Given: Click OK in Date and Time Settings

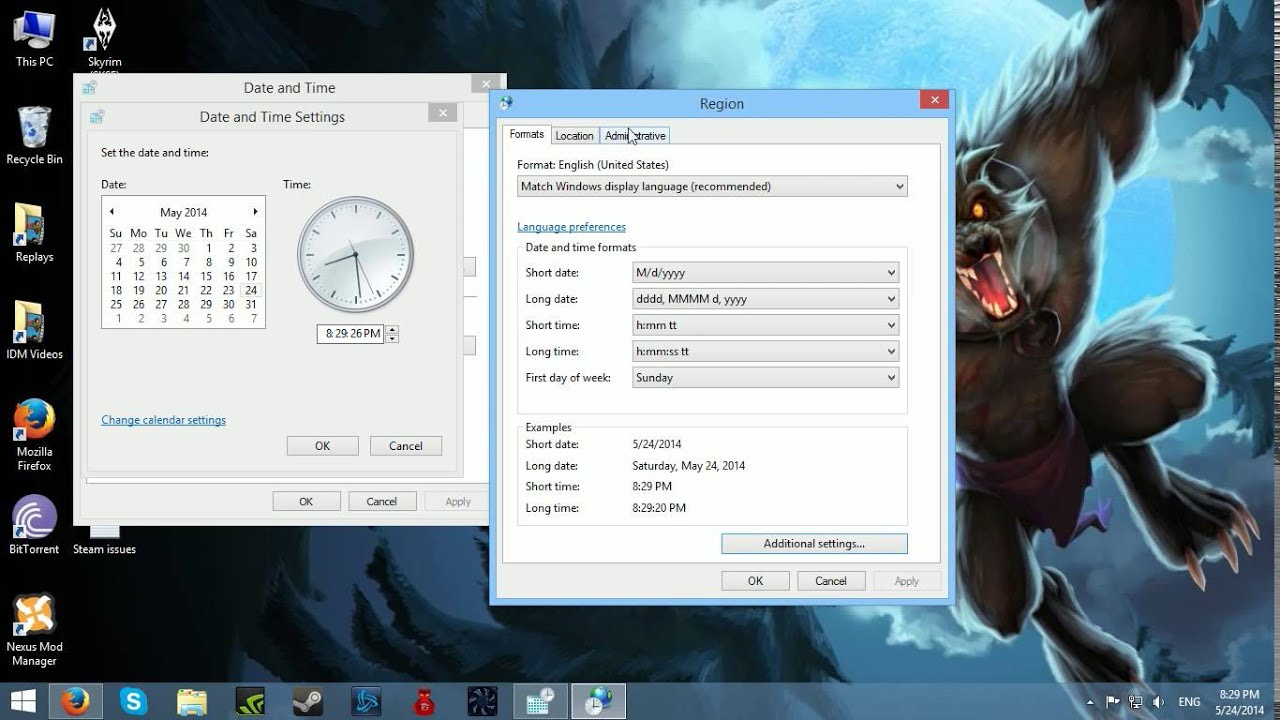Looking at the screenshot, I should click(322, 446).
